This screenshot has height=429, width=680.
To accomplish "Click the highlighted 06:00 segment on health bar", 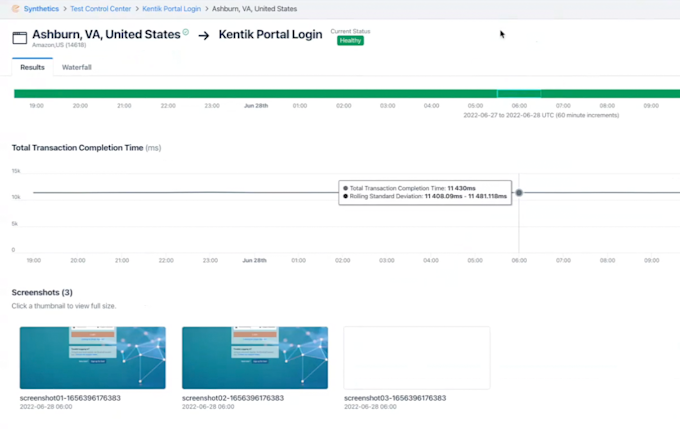I will point(519,94).
